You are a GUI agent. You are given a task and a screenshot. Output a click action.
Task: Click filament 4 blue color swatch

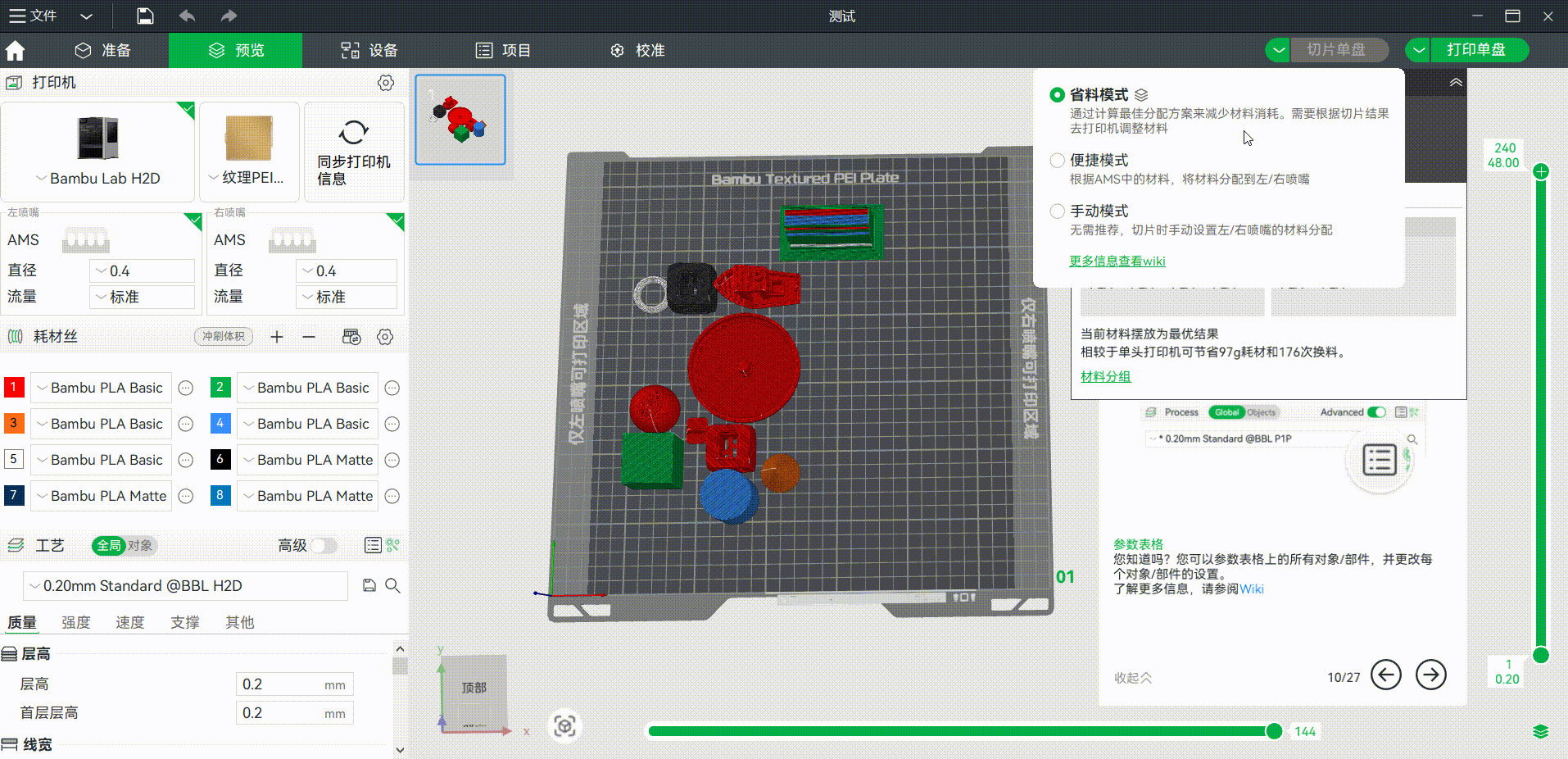click(220, 424)
